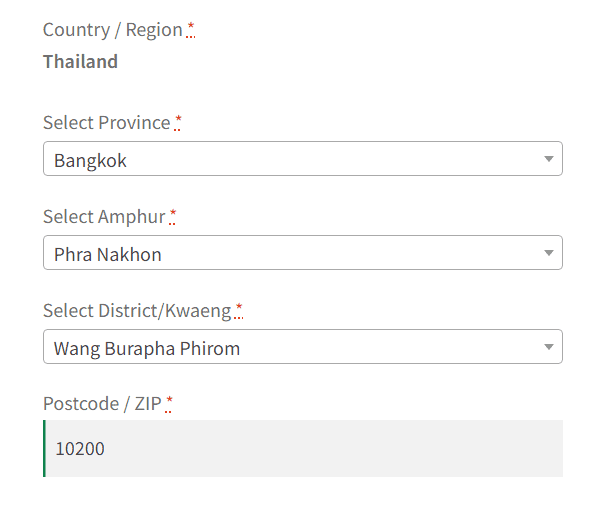Click the required asterisk beside Select Amphur
The width and height of the screenshot is (602, 507).
[172, 216]
